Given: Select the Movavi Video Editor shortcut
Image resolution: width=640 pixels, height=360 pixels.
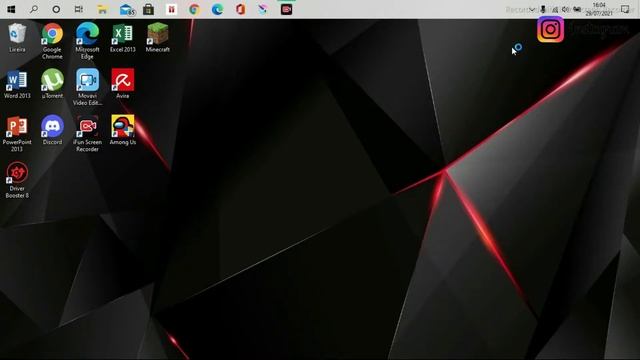Looking at the screenshot, I should (x=87, y=87).
